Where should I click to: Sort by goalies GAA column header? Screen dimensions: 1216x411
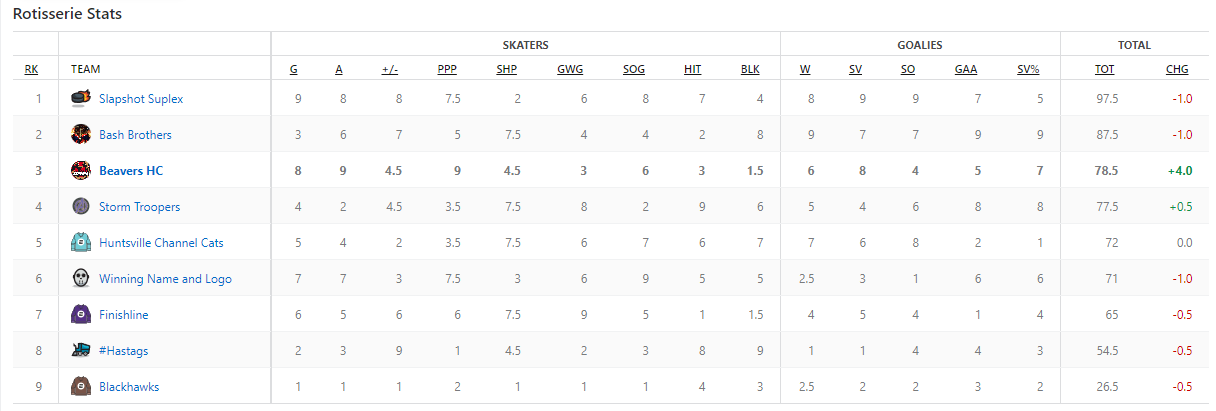(x=966, y=70)
